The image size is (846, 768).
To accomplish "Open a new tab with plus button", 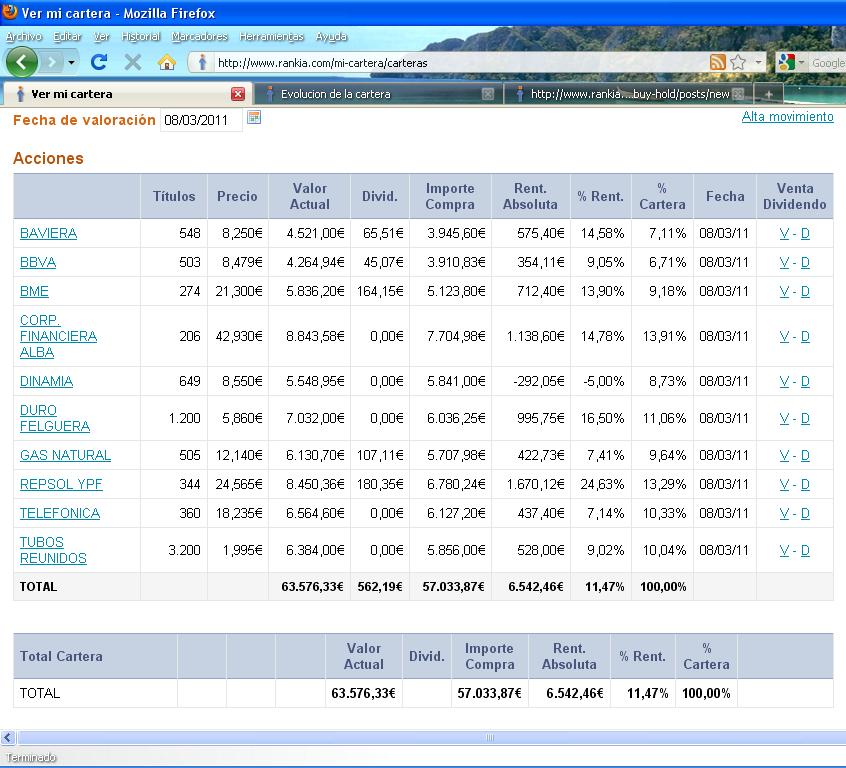I will pyautogui.click(x=768, y=94).
